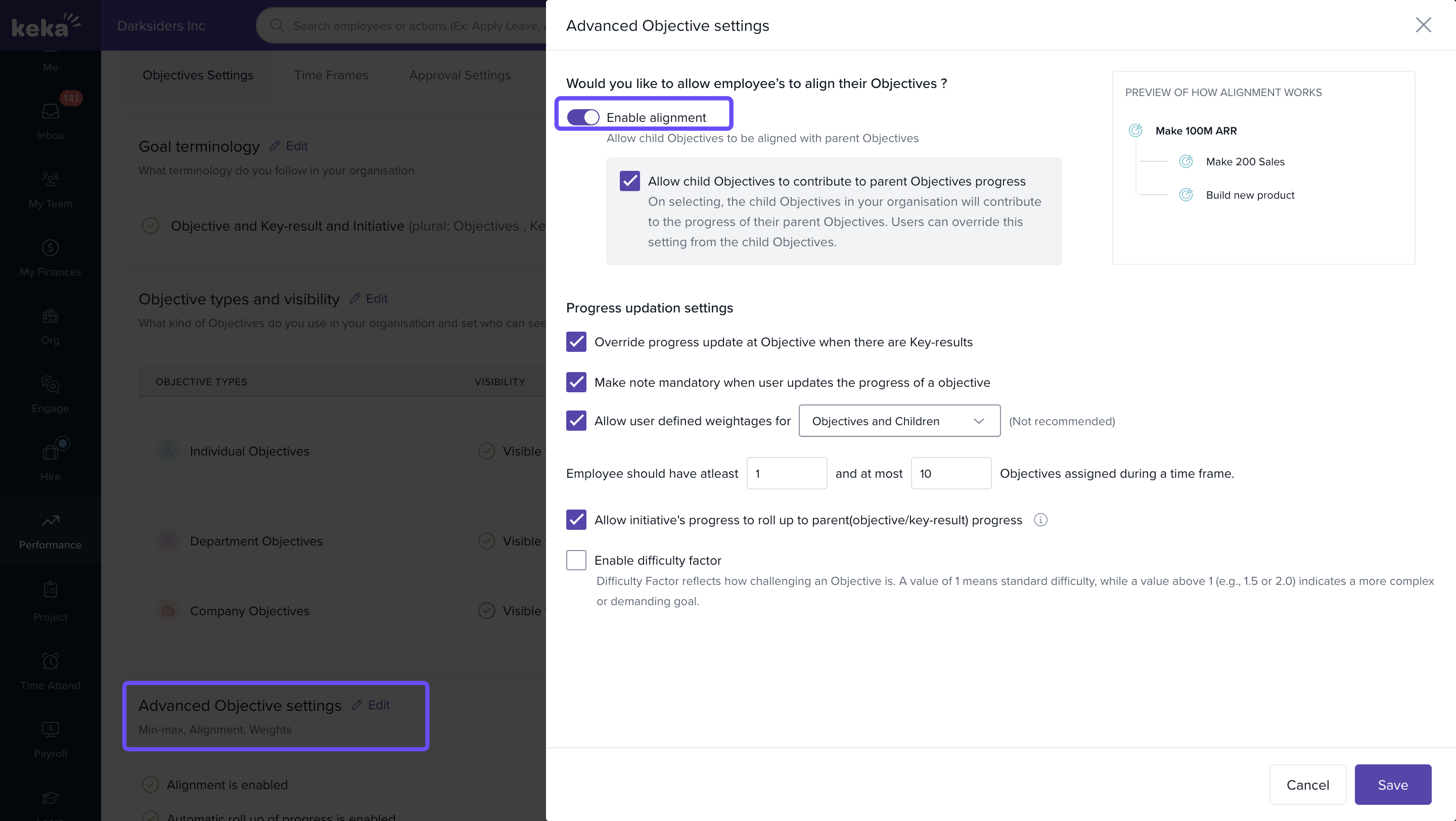The image size is (1456, 821).
Task: Click the Cancel button
Action: click(x=1307, y=785)
